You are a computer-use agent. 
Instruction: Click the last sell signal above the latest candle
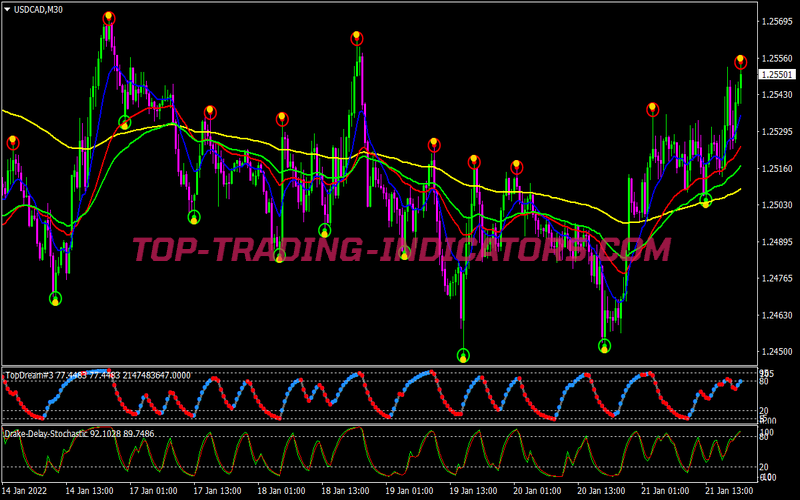(740, 62)
